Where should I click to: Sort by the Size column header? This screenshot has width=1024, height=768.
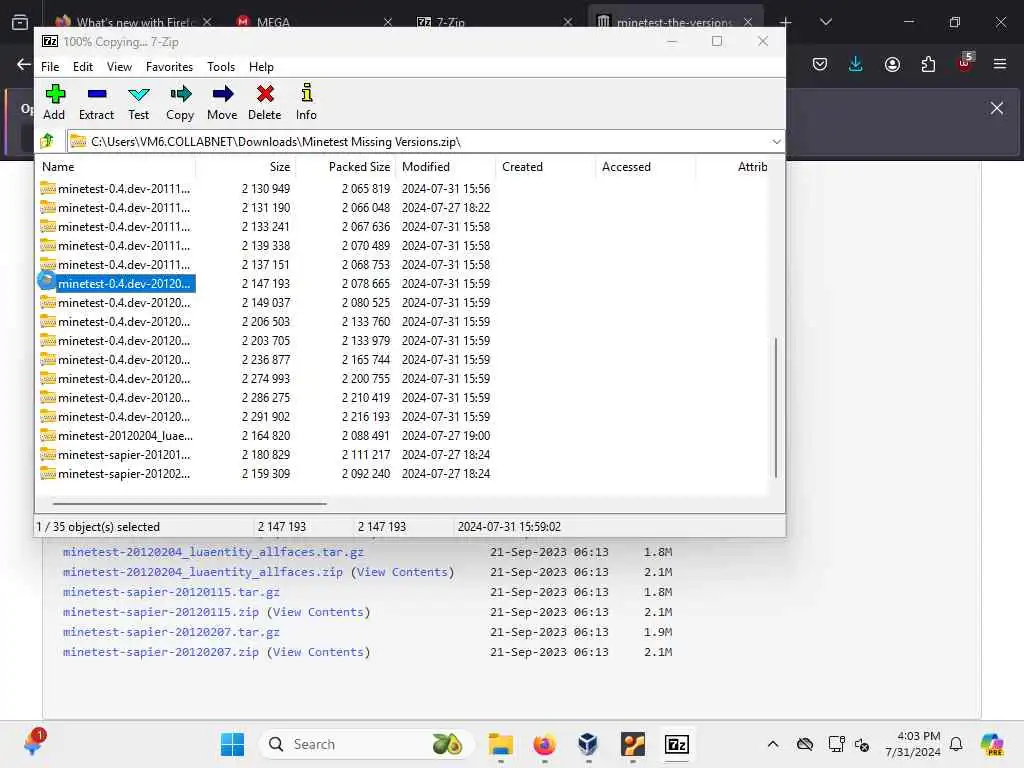[x=246, y=167]
